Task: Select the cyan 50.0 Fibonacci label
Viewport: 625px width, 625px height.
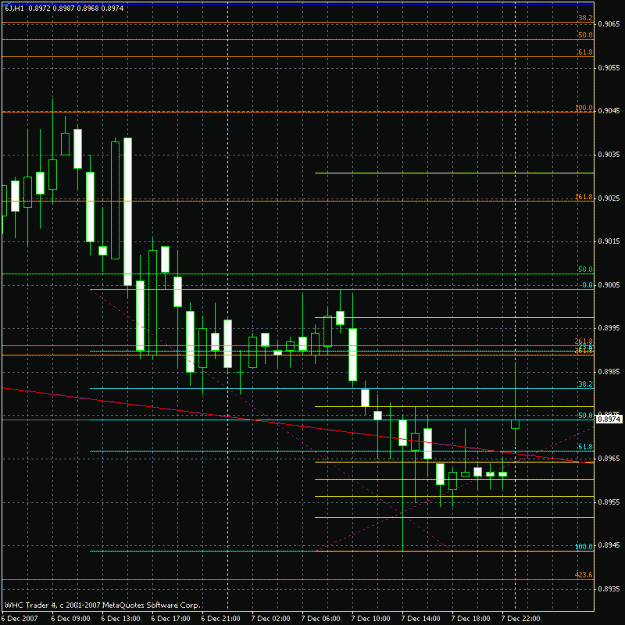Action: pos(585,415)
